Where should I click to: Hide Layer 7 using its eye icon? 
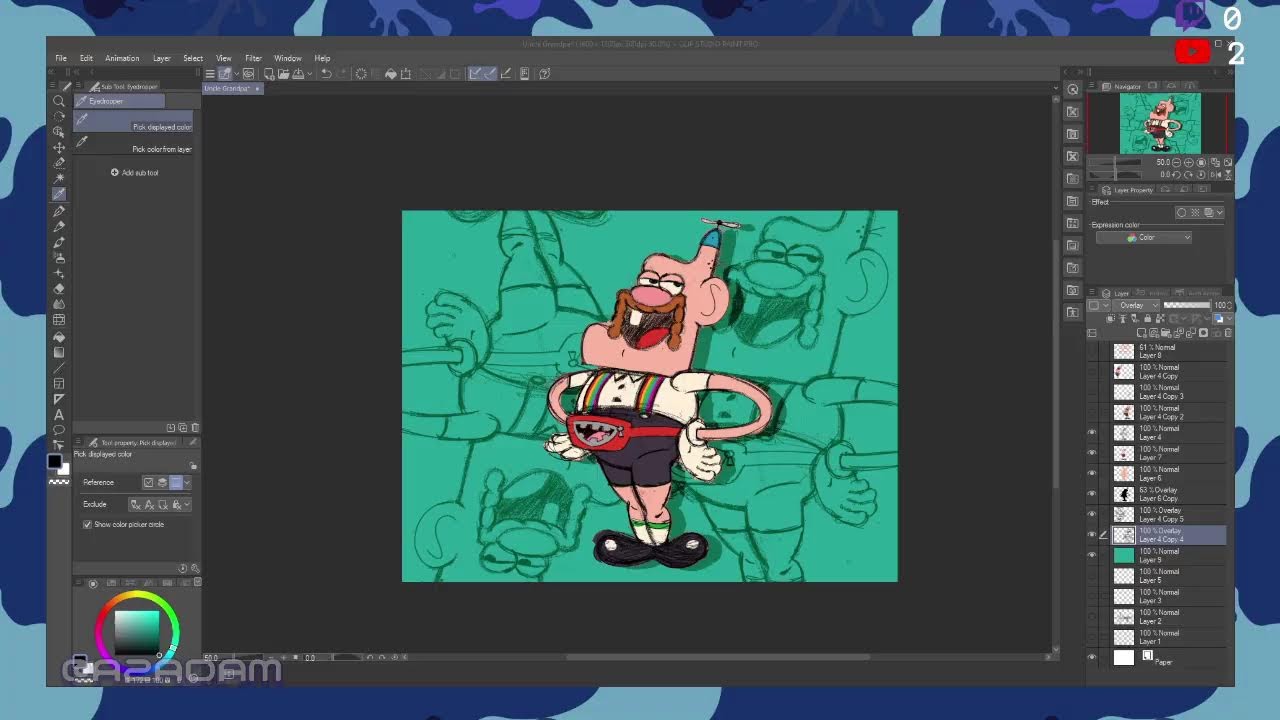1092,453
